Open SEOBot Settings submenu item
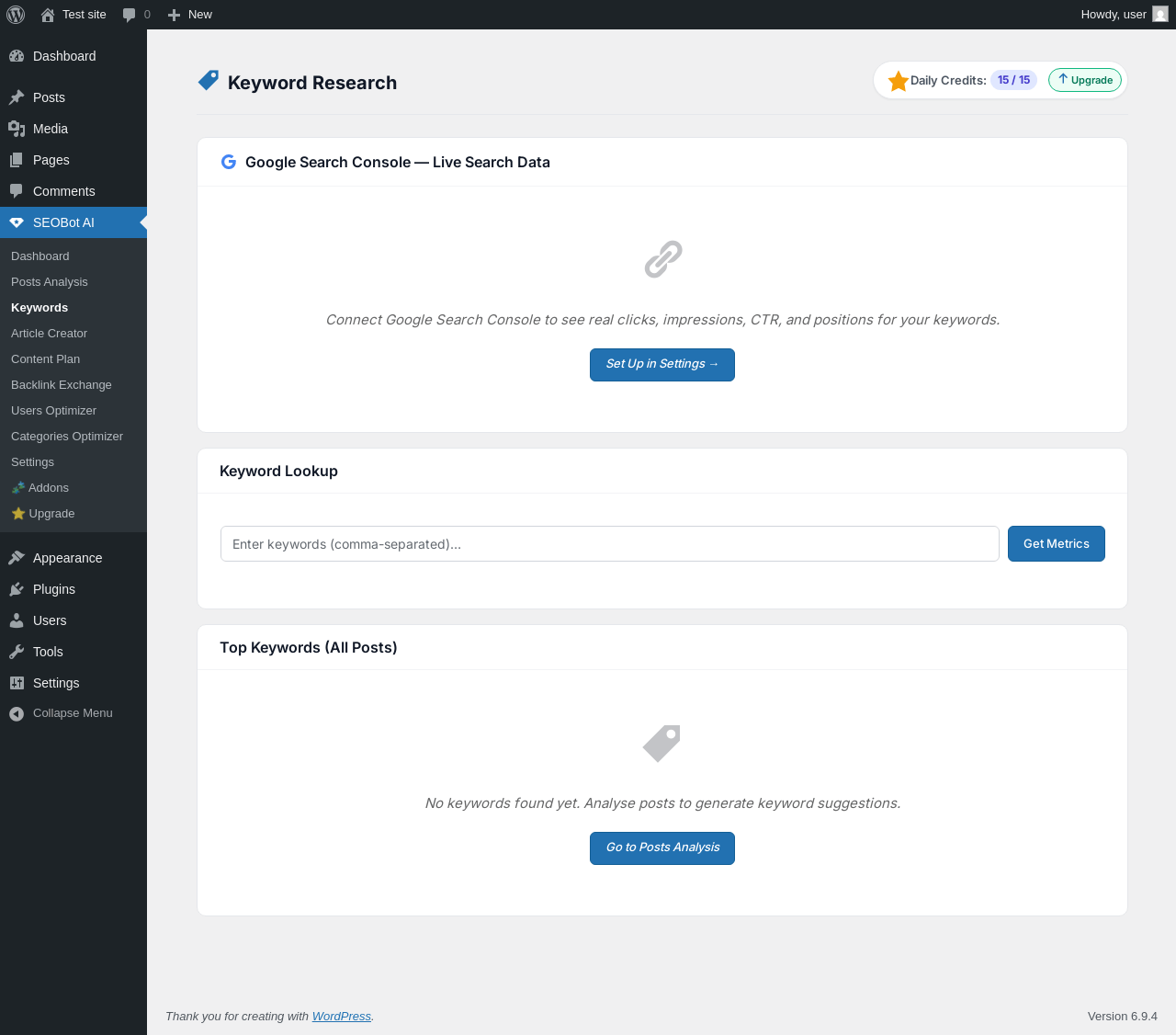This screenshot has height=1035, width=1176. click(33, 462)
